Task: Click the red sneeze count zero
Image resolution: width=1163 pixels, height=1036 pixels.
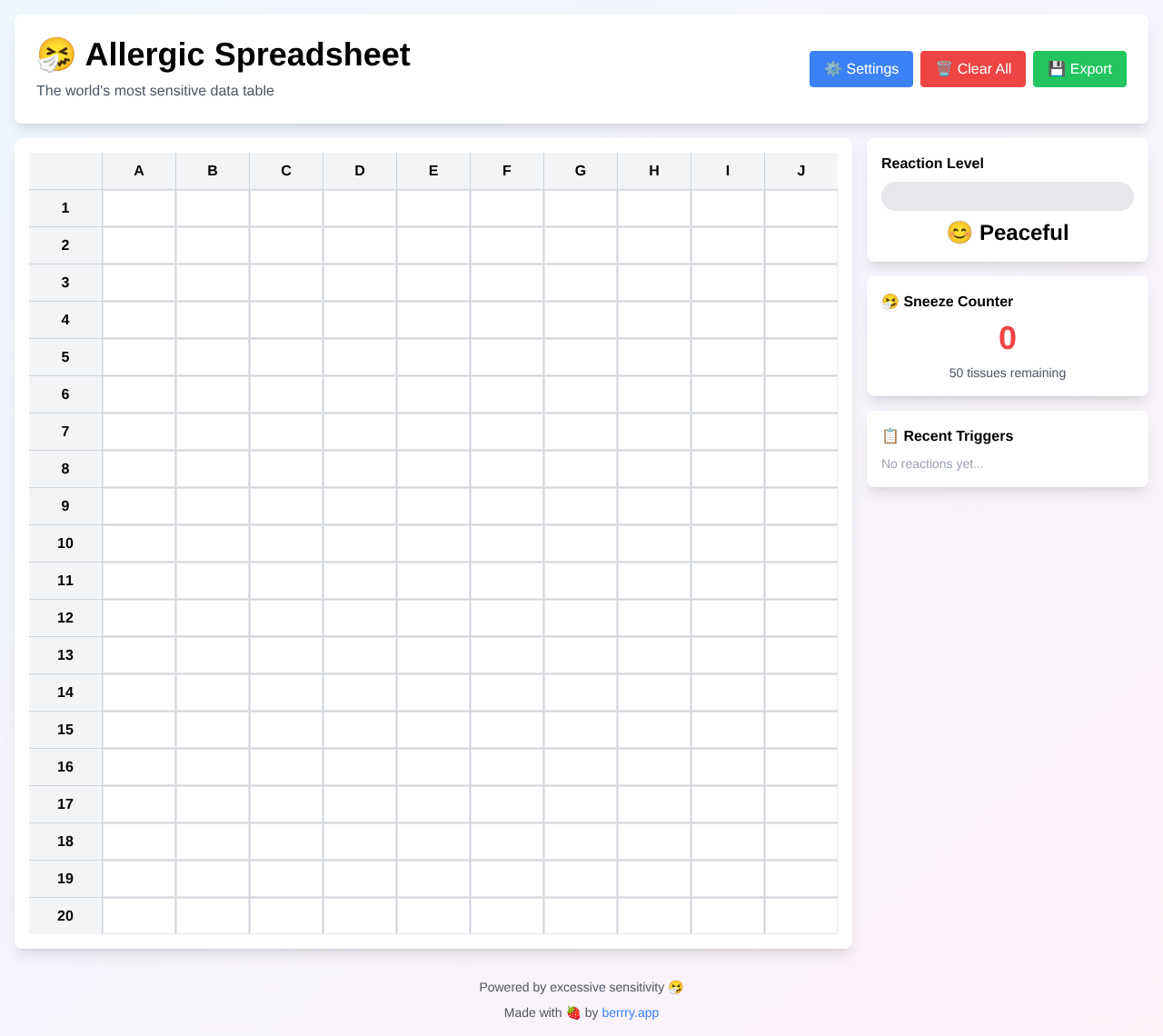Action: coord(1007,337)
